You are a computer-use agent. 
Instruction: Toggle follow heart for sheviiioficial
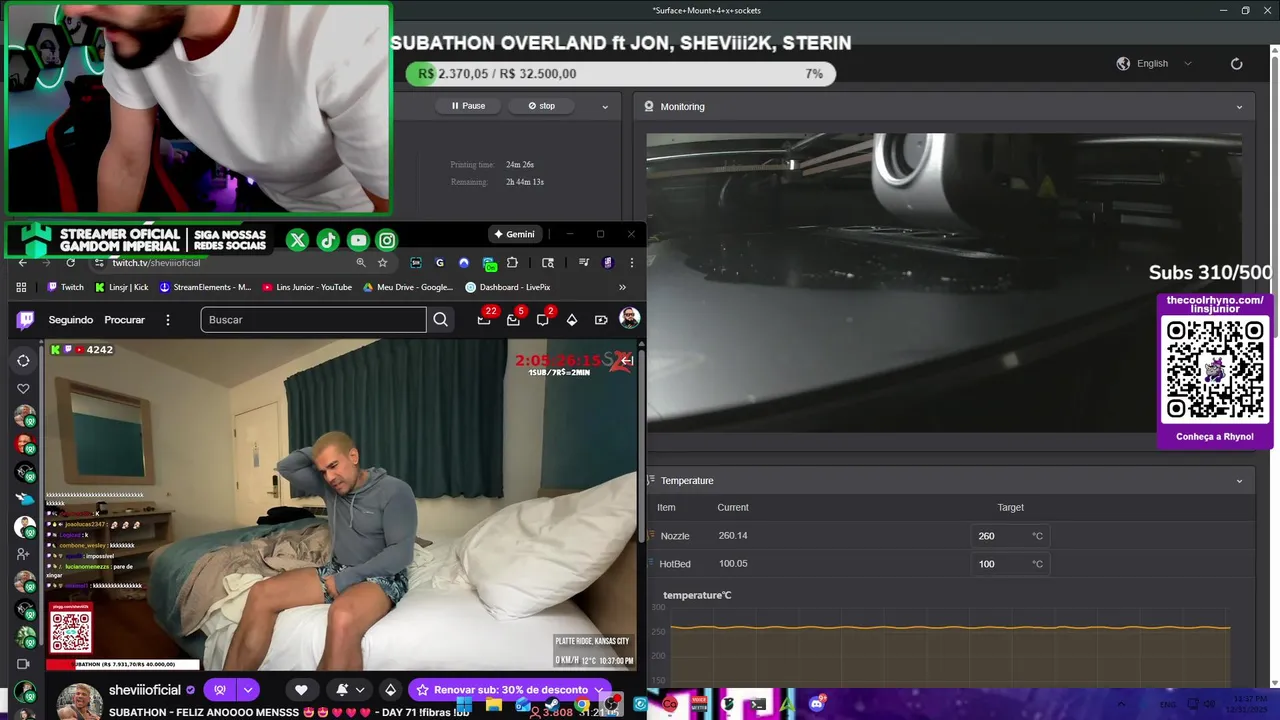301,690
